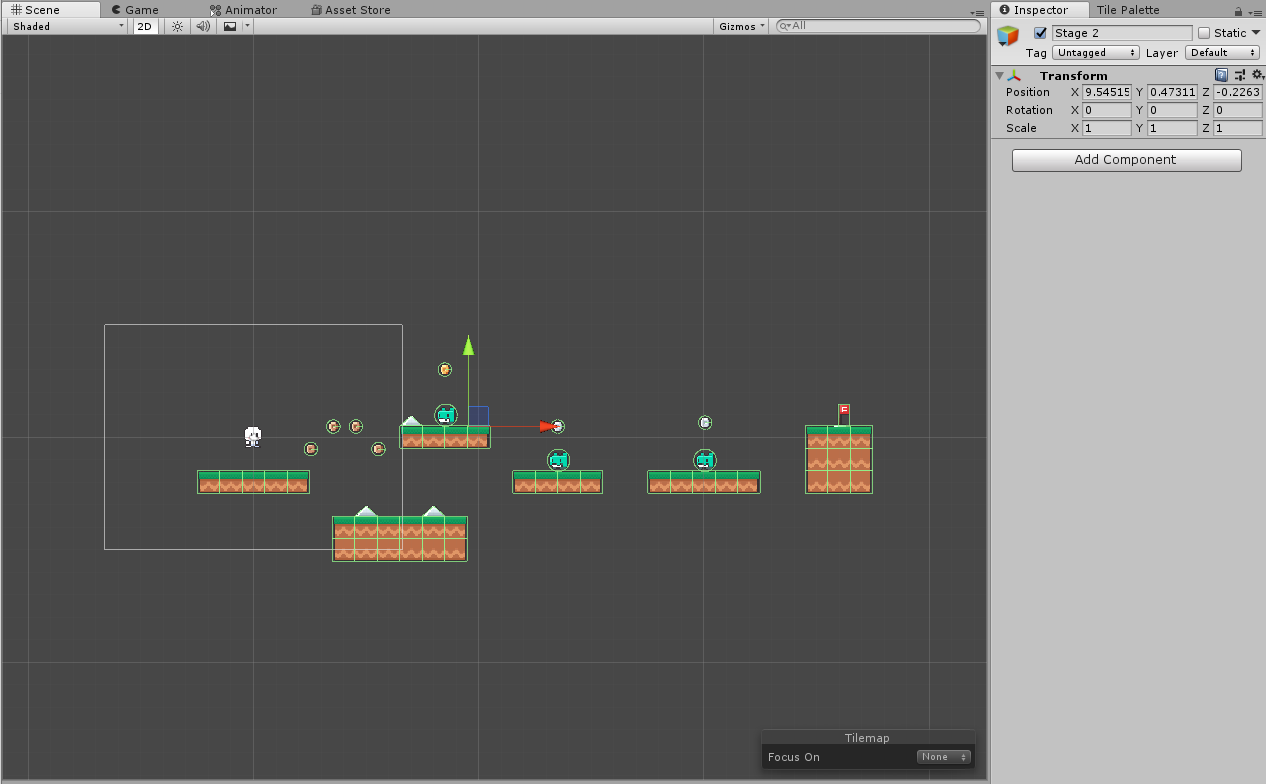Open the Inspector panel options menu

coord(1256,12)
